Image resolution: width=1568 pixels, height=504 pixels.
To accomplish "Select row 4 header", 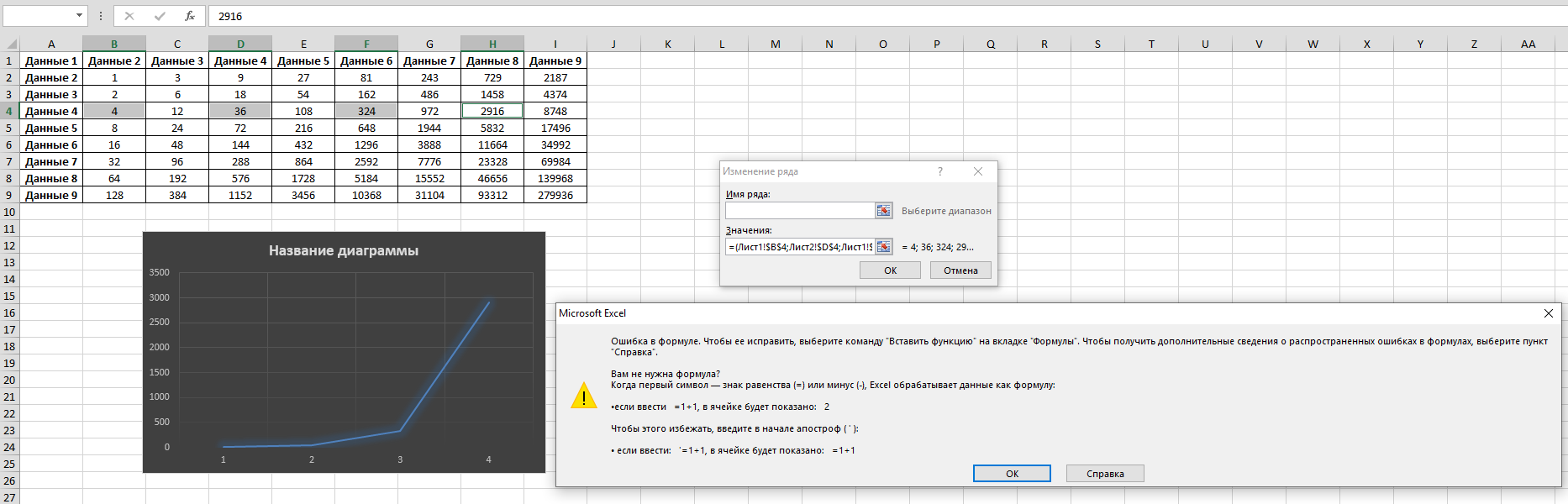I will coord(9,111).
